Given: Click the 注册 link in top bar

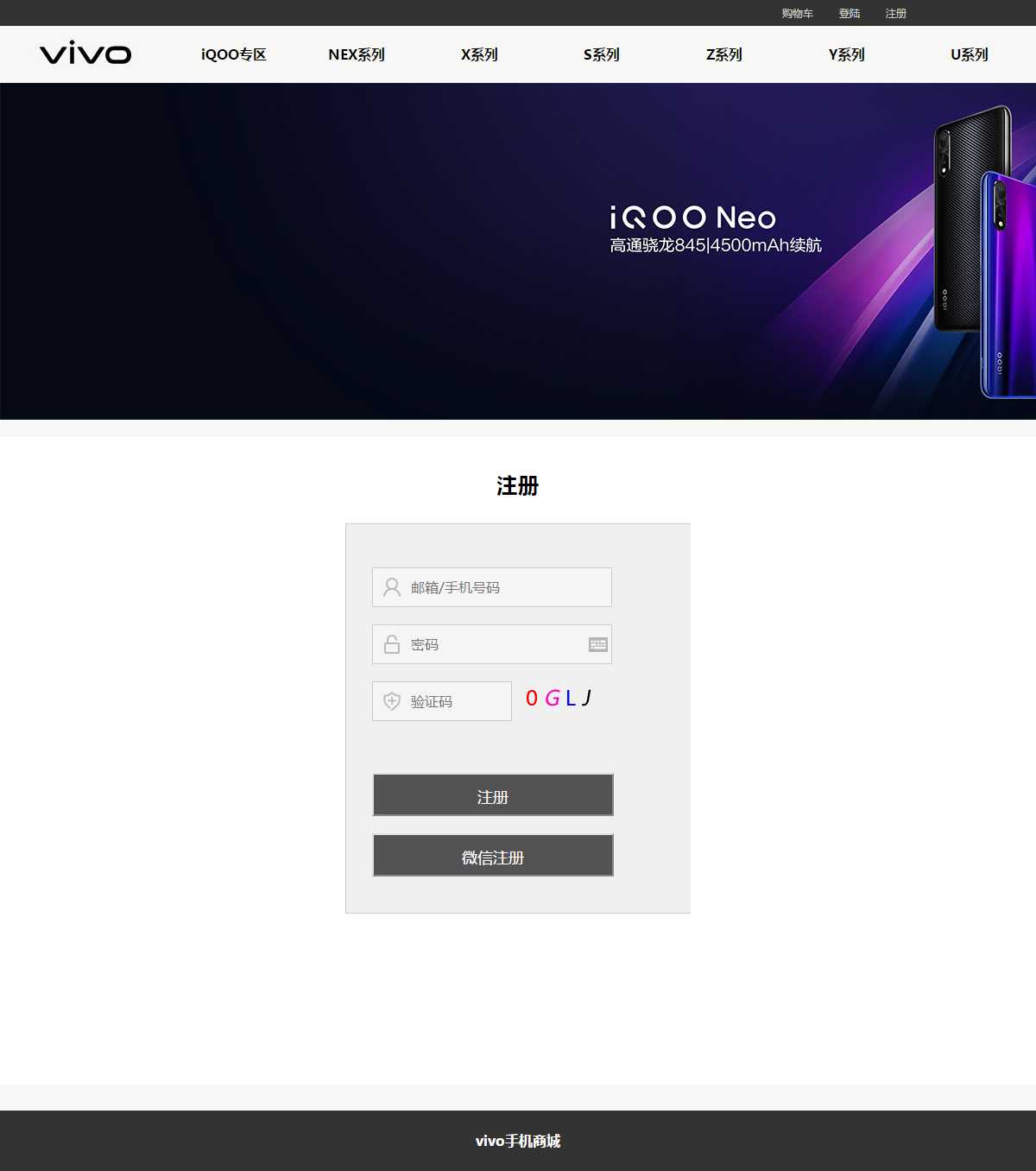Looking at the screenshot, I should tap(896, 13).
